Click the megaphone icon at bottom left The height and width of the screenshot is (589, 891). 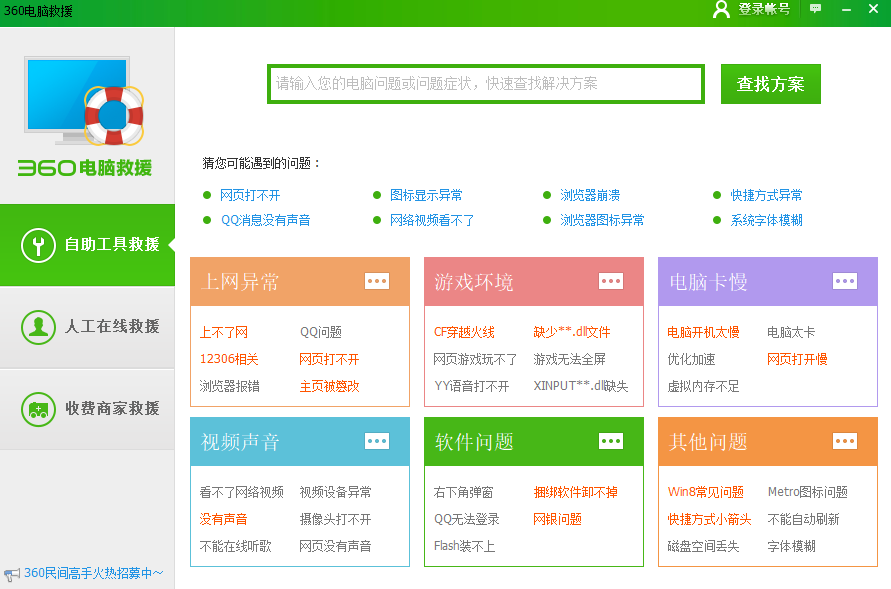[11, 574]
